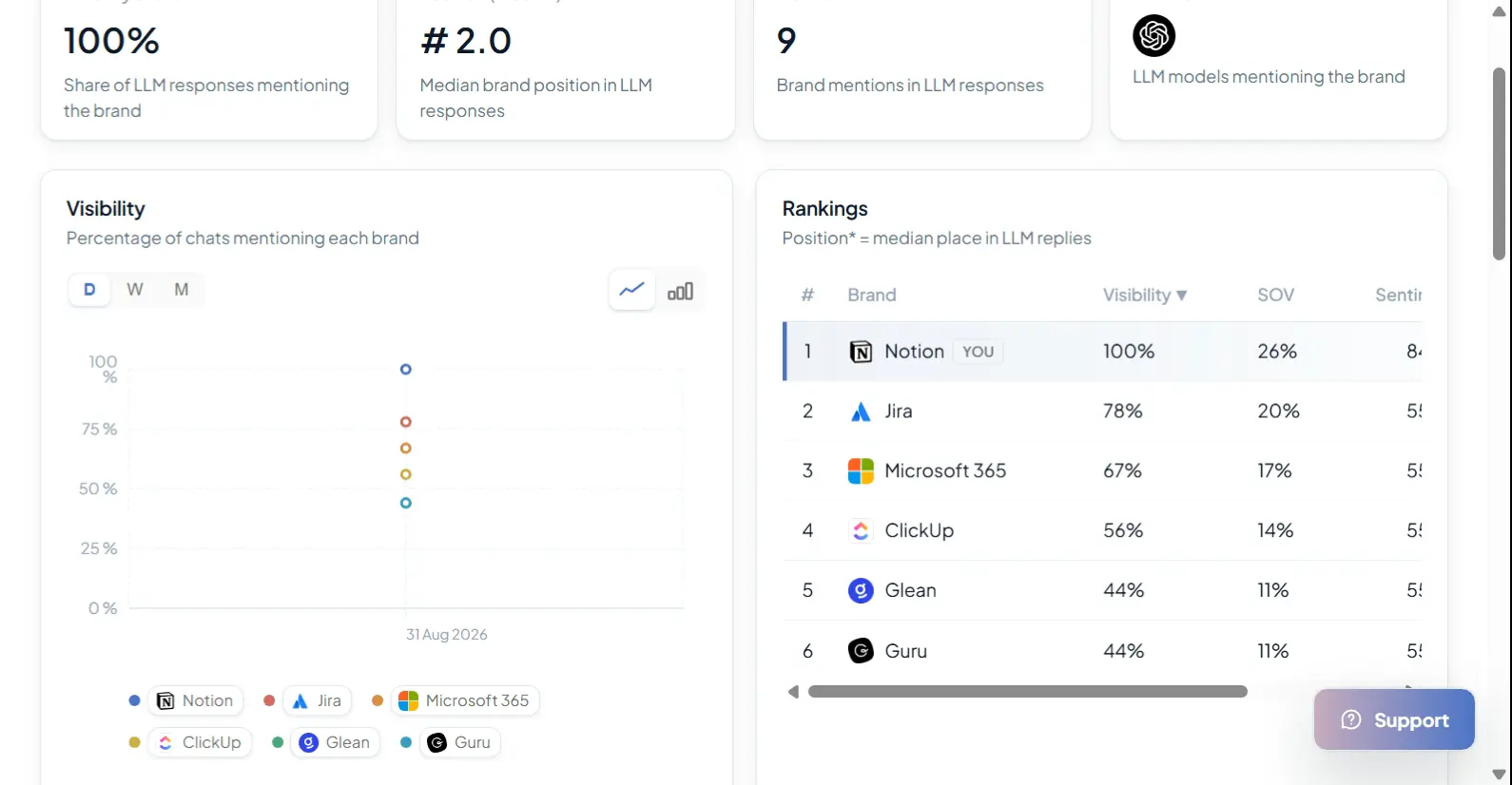Select daily D granularity tab

coord(89,290)
